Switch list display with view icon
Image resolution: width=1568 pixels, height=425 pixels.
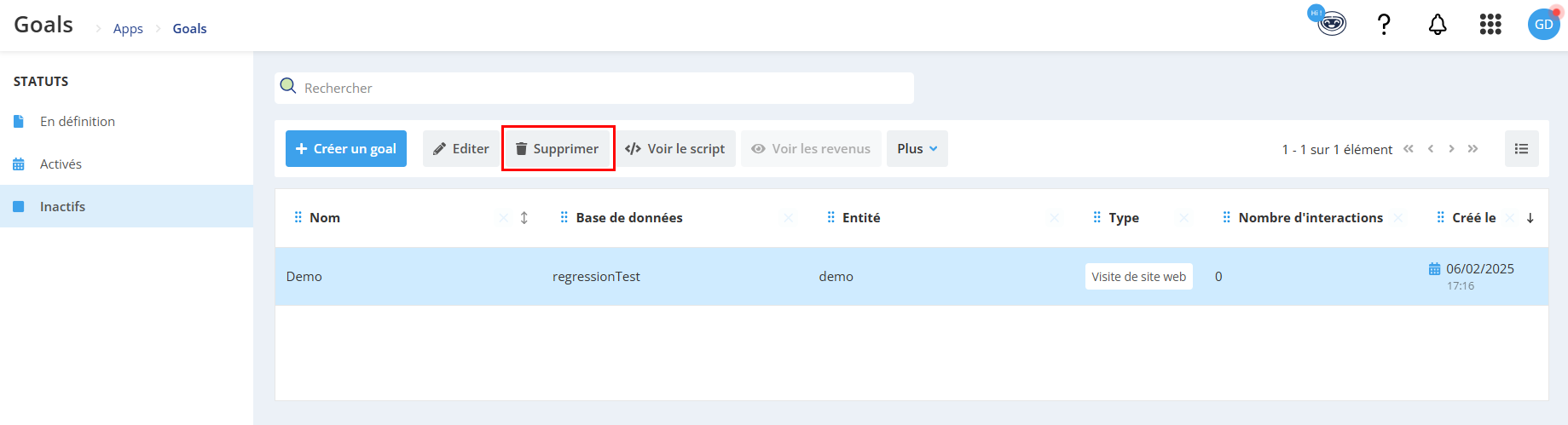click(x=1521, y=149)
